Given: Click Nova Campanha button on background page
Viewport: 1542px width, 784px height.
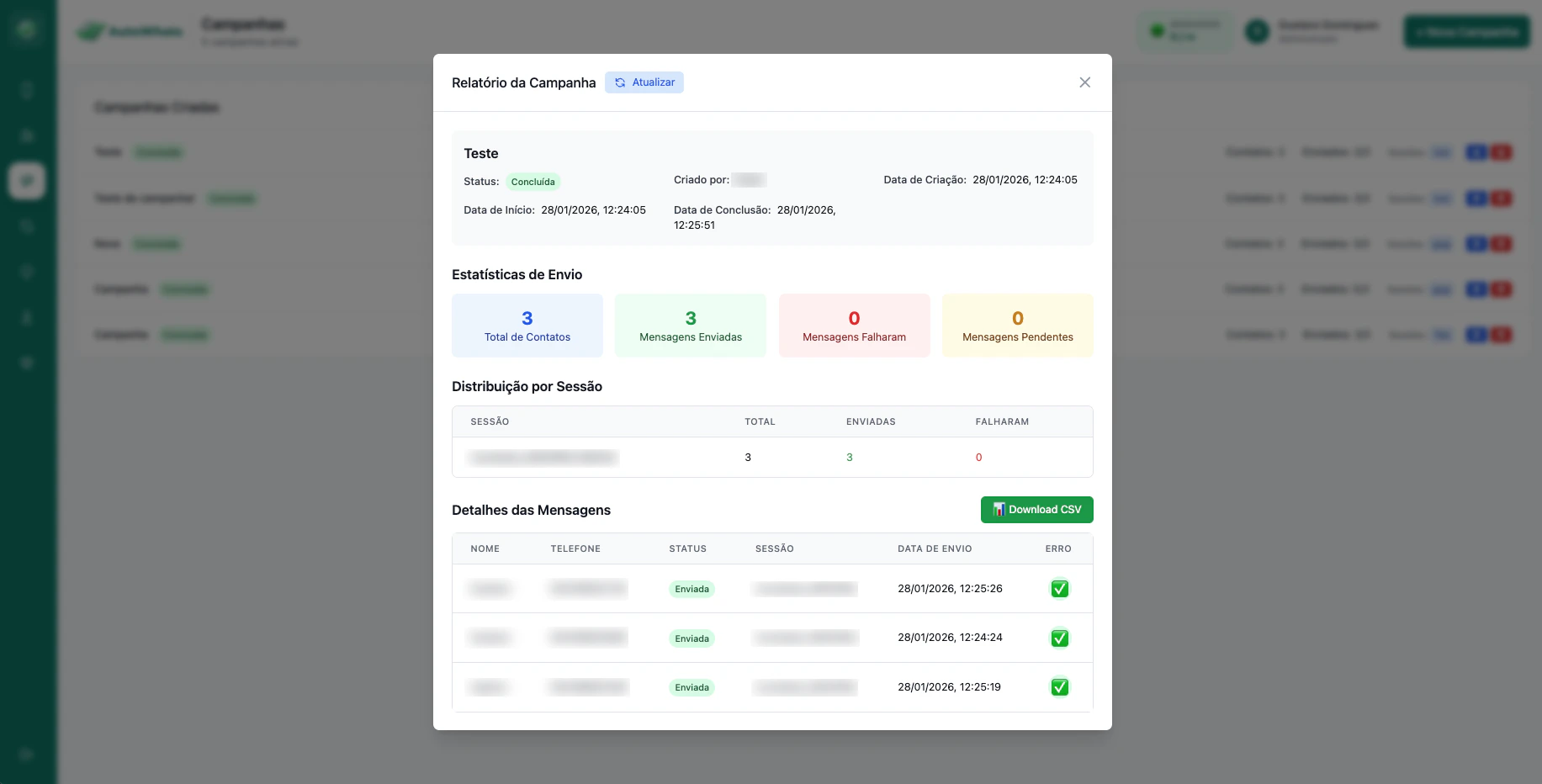Looking at the screenshot, I should [1466, 32].
